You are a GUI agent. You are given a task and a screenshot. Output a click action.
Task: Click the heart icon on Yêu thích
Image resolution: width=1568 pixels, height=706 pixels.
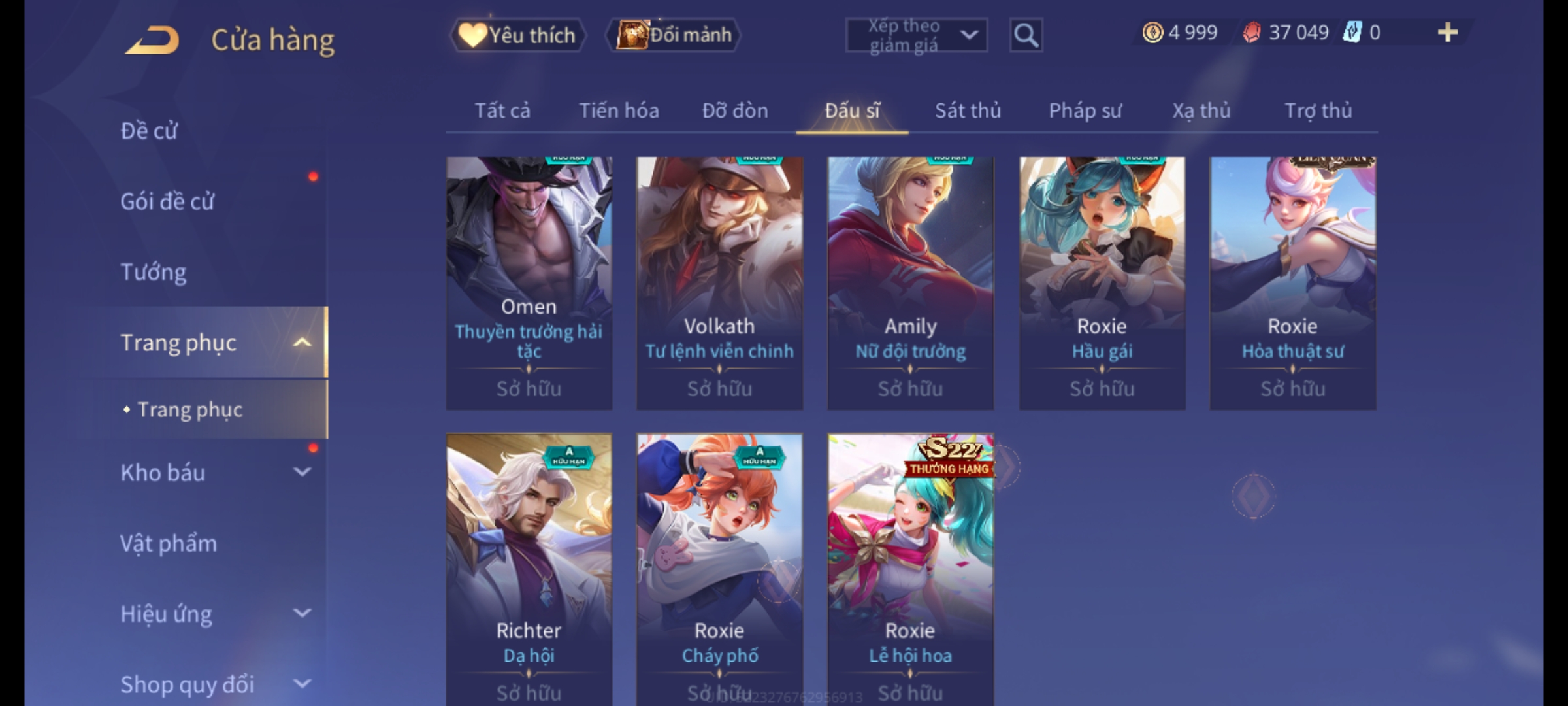point(472,35)
